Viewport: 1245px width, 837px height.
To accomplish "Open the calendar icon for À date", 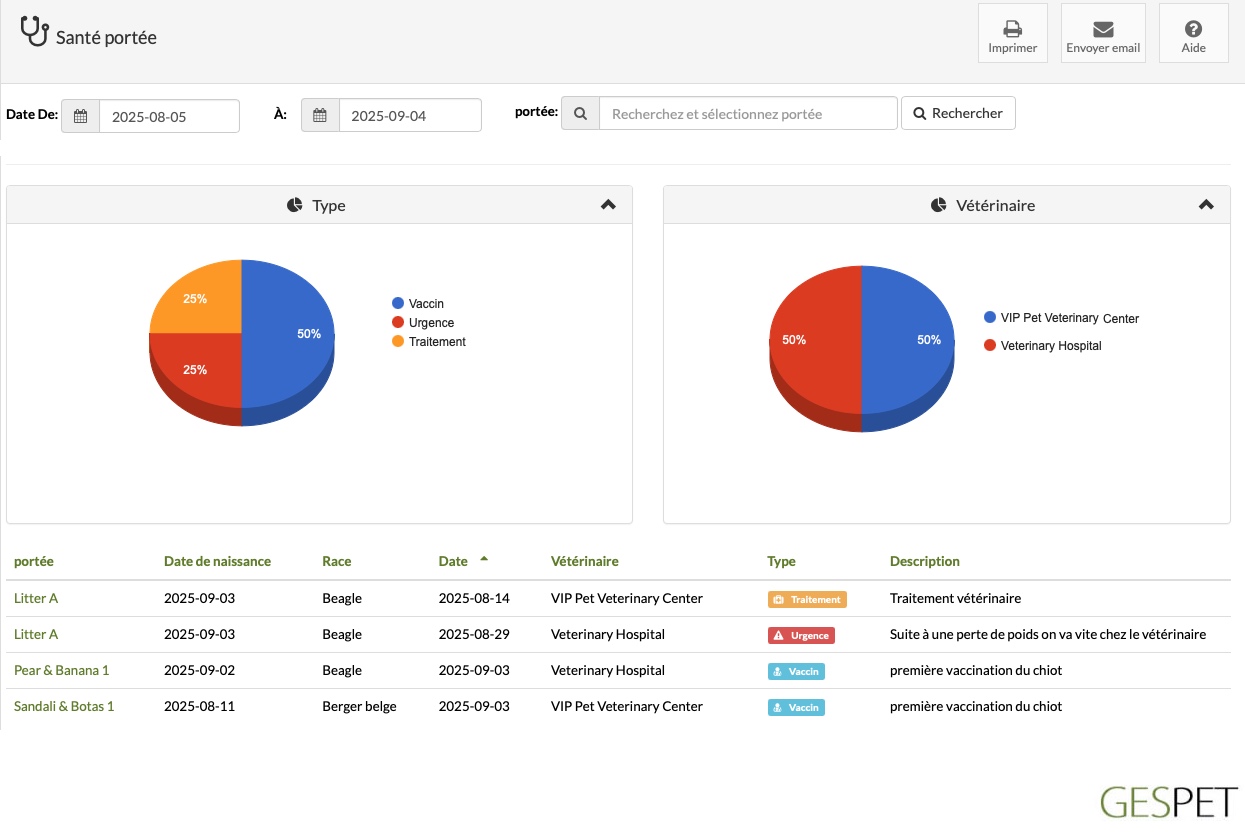I will (x=320, y=115).
